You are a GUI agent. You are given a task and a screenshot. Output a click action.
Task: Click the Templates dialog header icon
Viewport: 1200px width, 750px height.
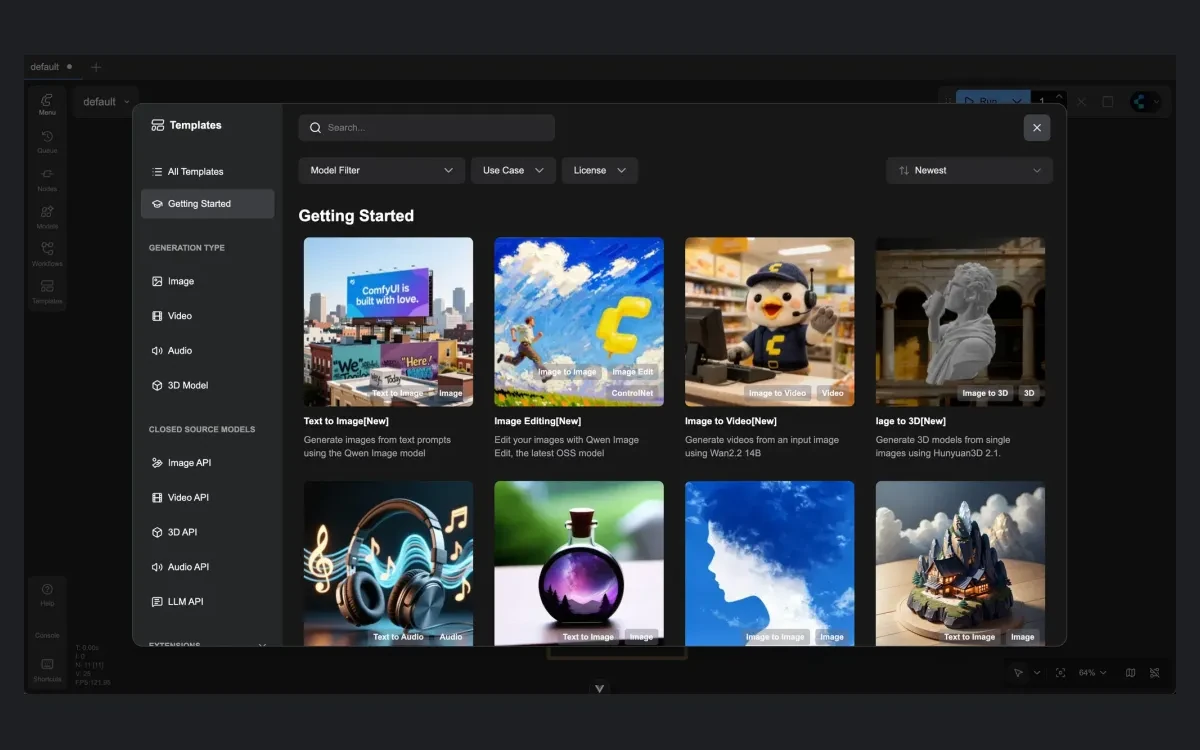157,126
